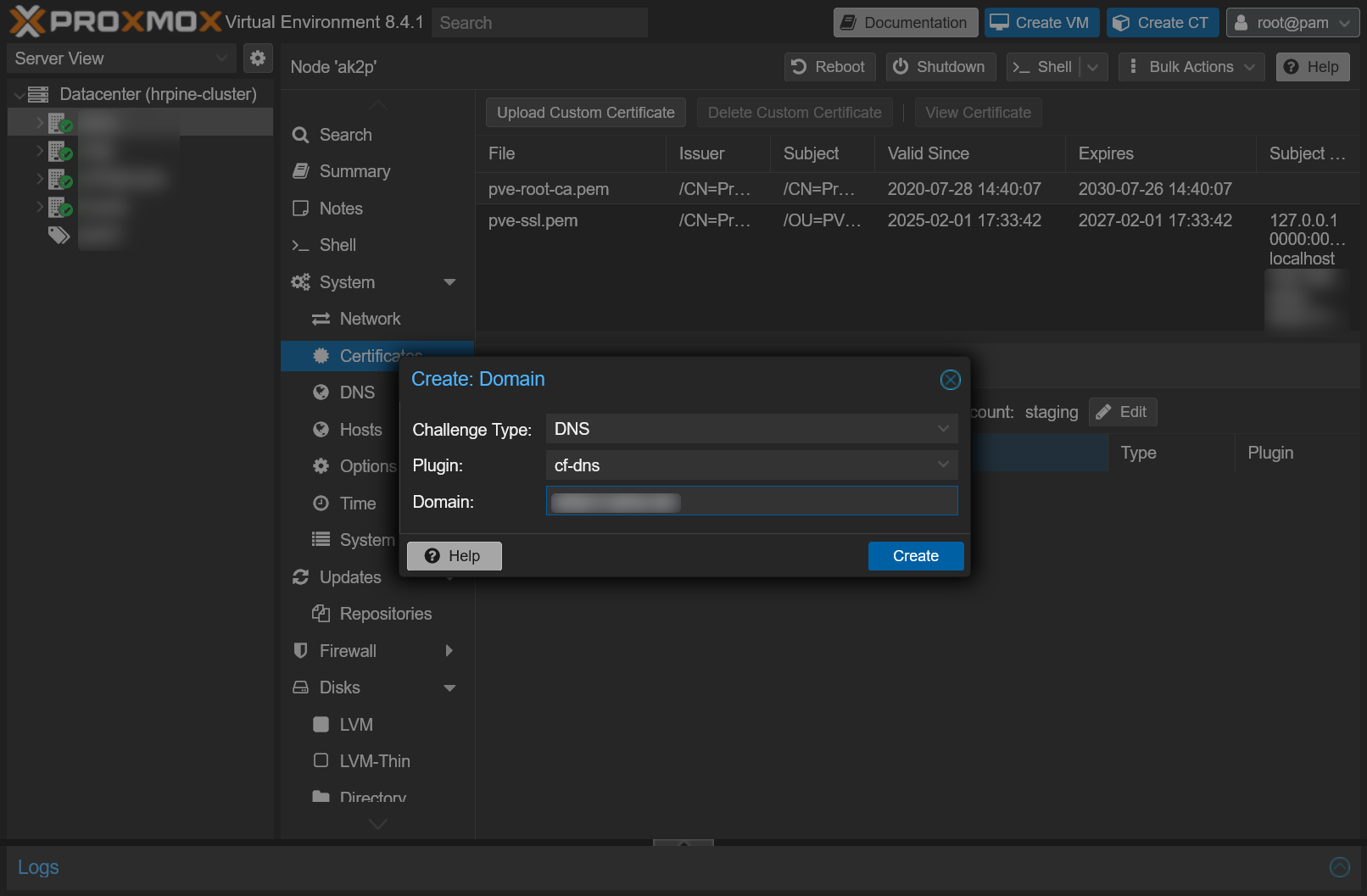
Task: Click the Hosts globe icon
Action: [x=321, y=430]
